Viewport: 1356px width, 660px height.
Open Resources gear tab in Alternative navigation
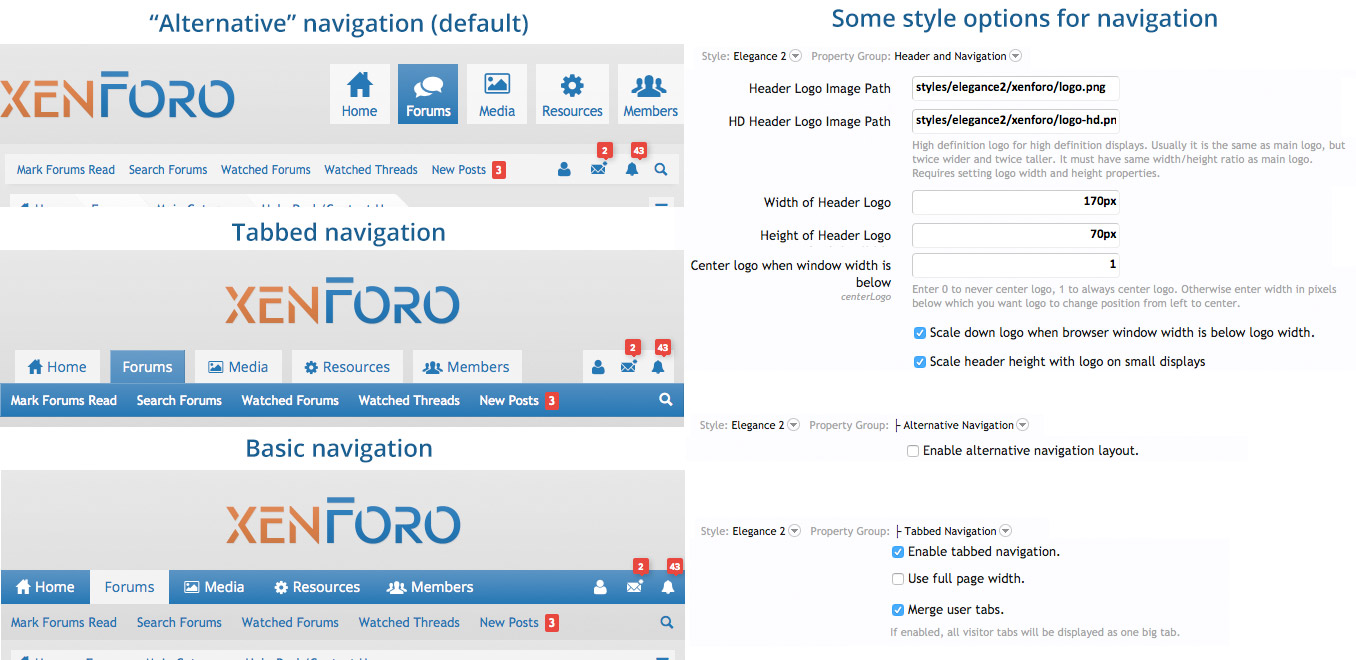[572, 94]
